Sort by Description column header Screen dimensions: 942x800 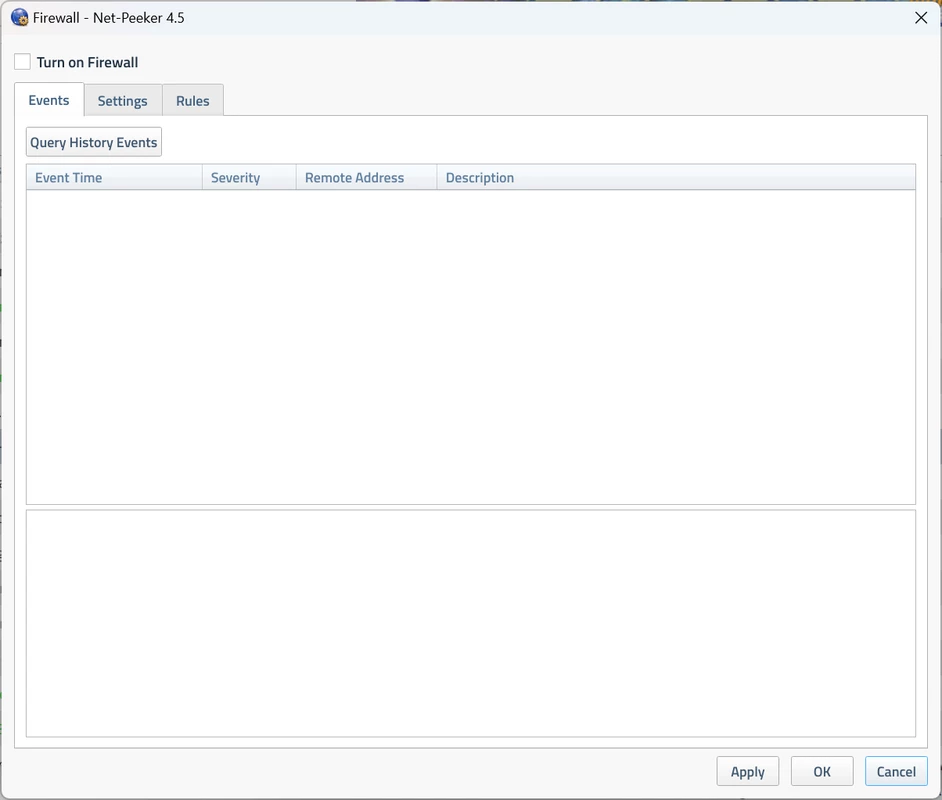click(676, 178)
